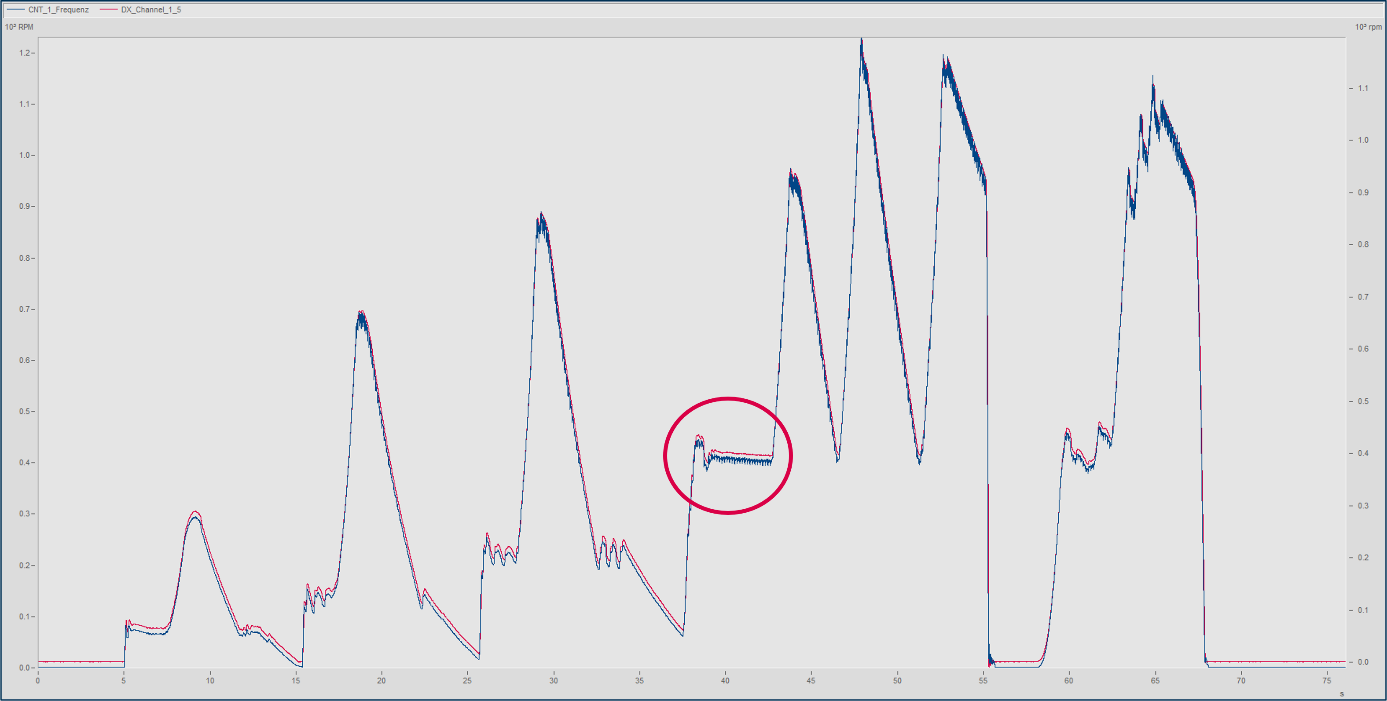1387x701 pixels.
Task: Click the blue line symbol for CNT_1_Frequenz
Action: coord(16,9)
